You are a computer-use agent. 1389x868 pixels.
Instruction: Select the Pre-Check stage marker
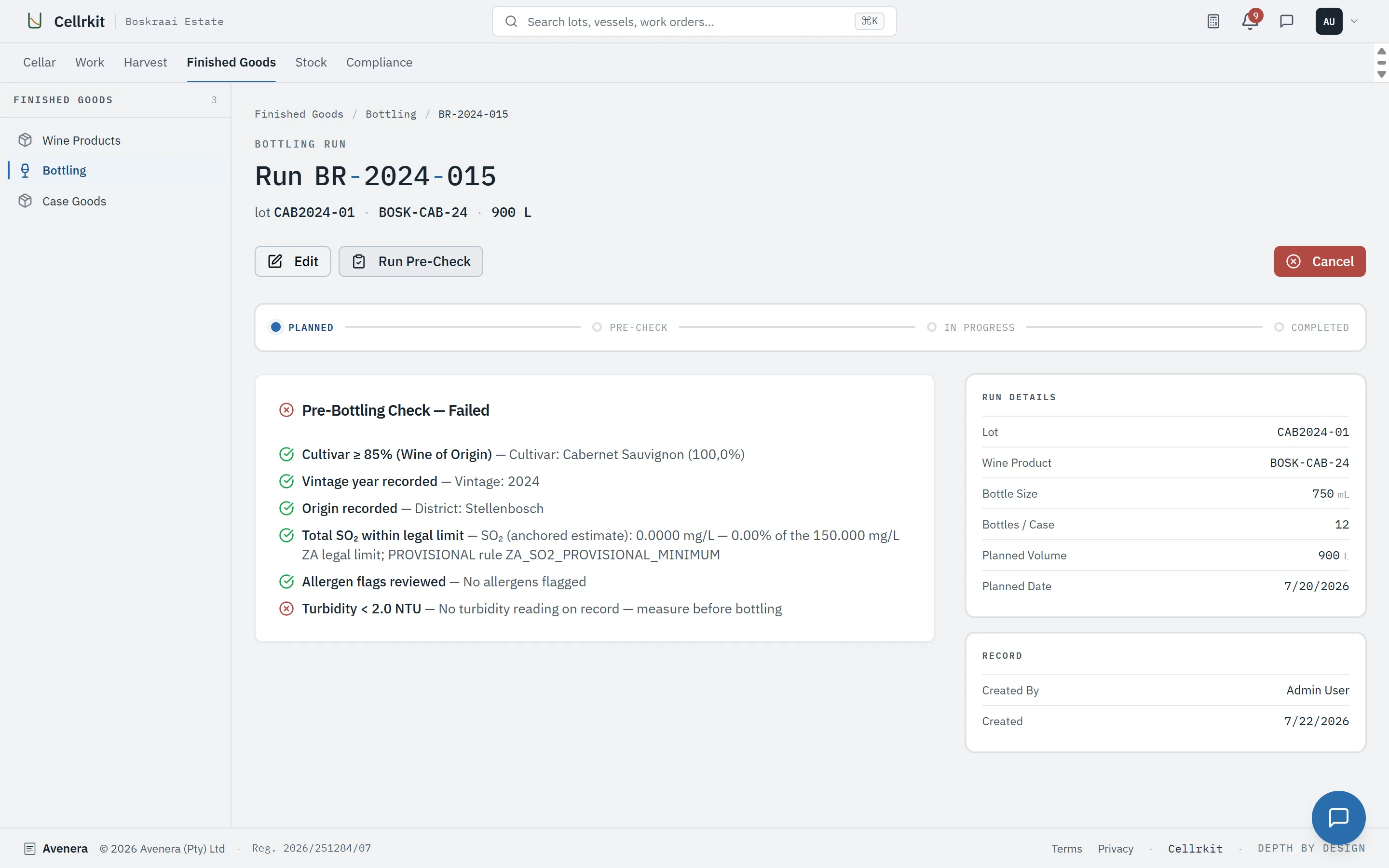click(597, 327)
